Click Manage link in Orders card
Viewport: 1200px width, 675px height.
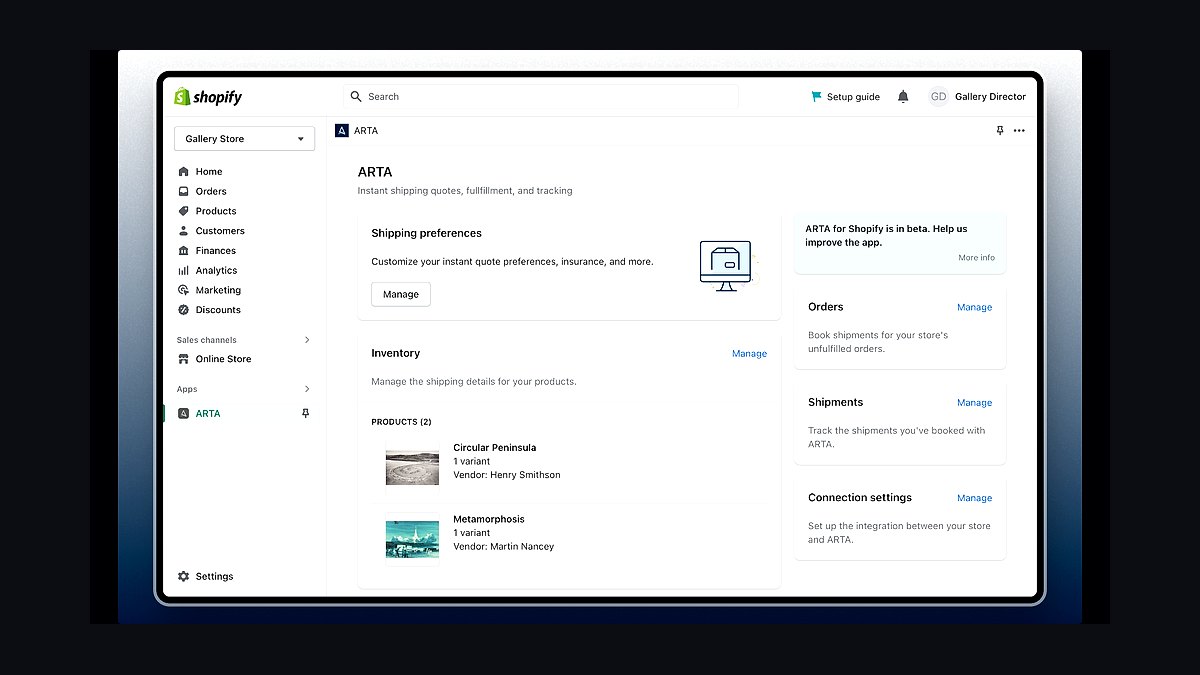(x=974, y=308)
